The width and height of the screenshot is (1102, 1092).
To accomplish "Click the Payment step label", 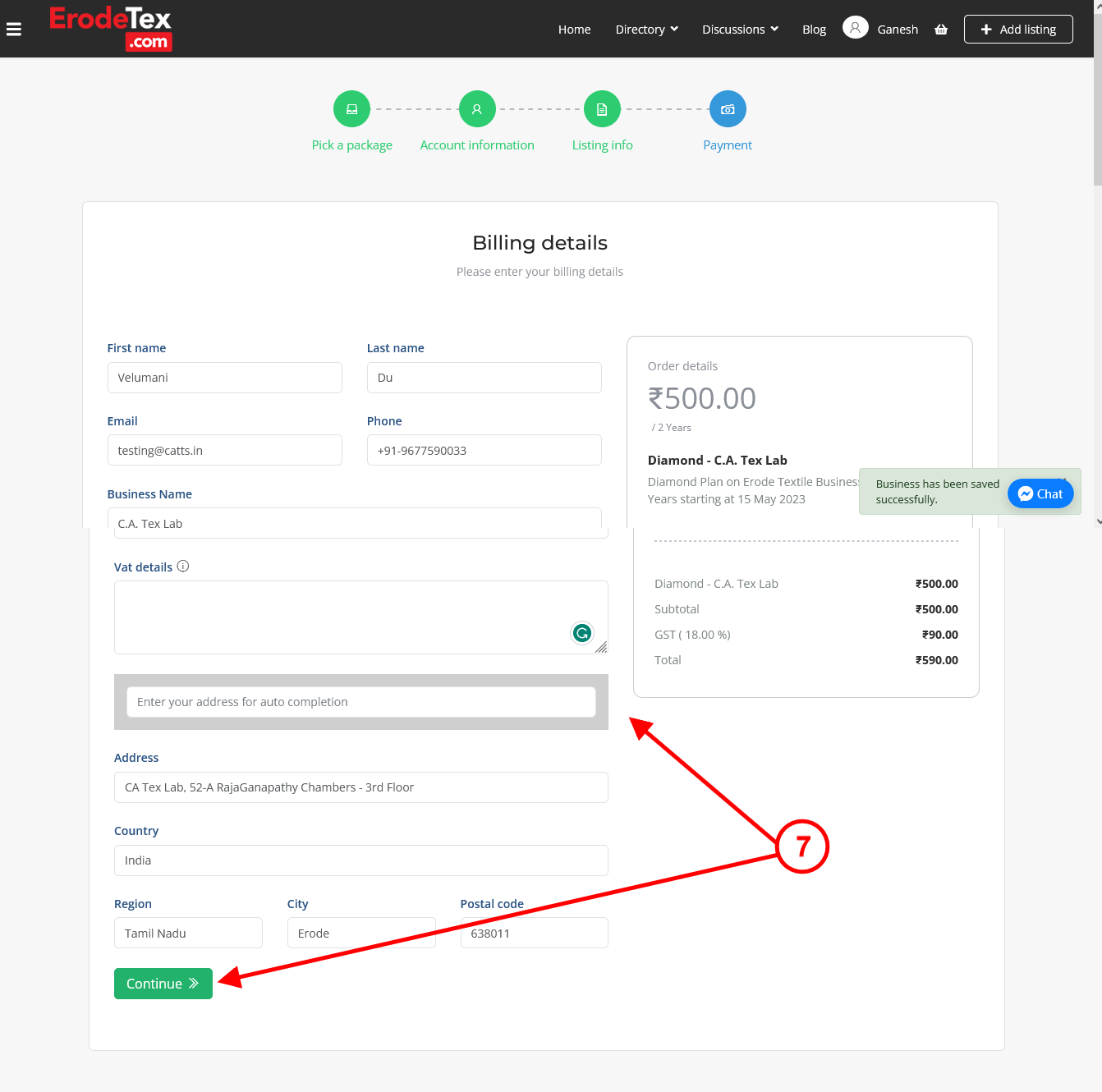I will click(728, 145).
